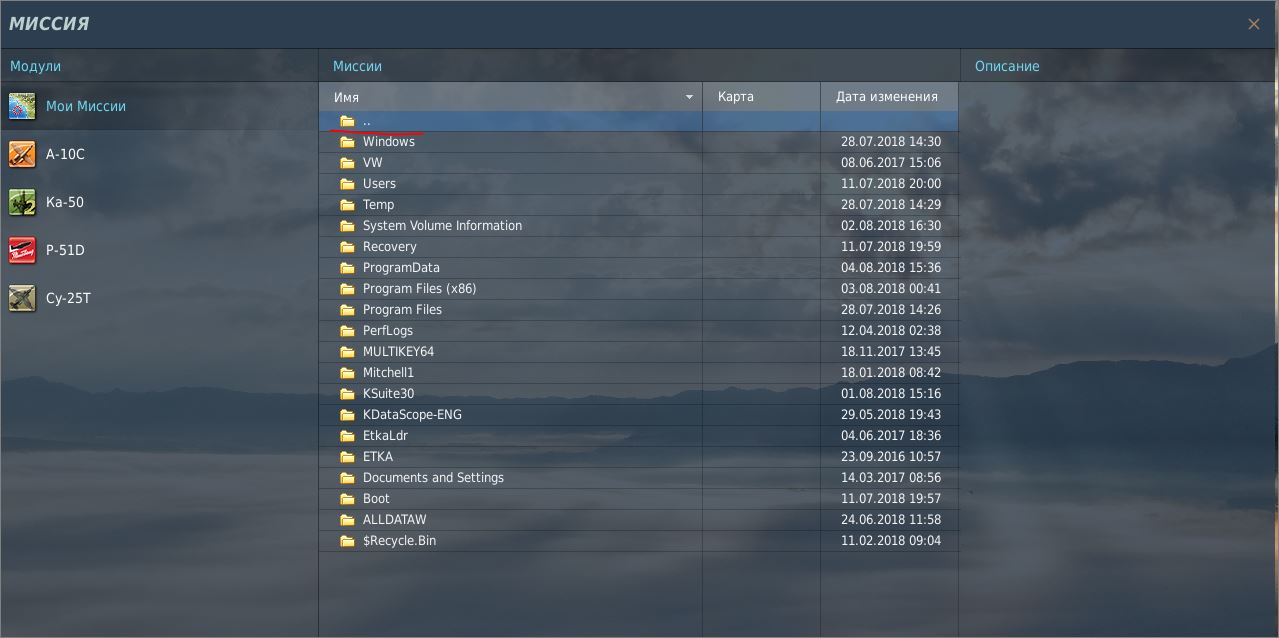The width and height of the screenshot is (1279, 638).
Task: Click the KSuite30 folder icon
Action: [347, 394]
